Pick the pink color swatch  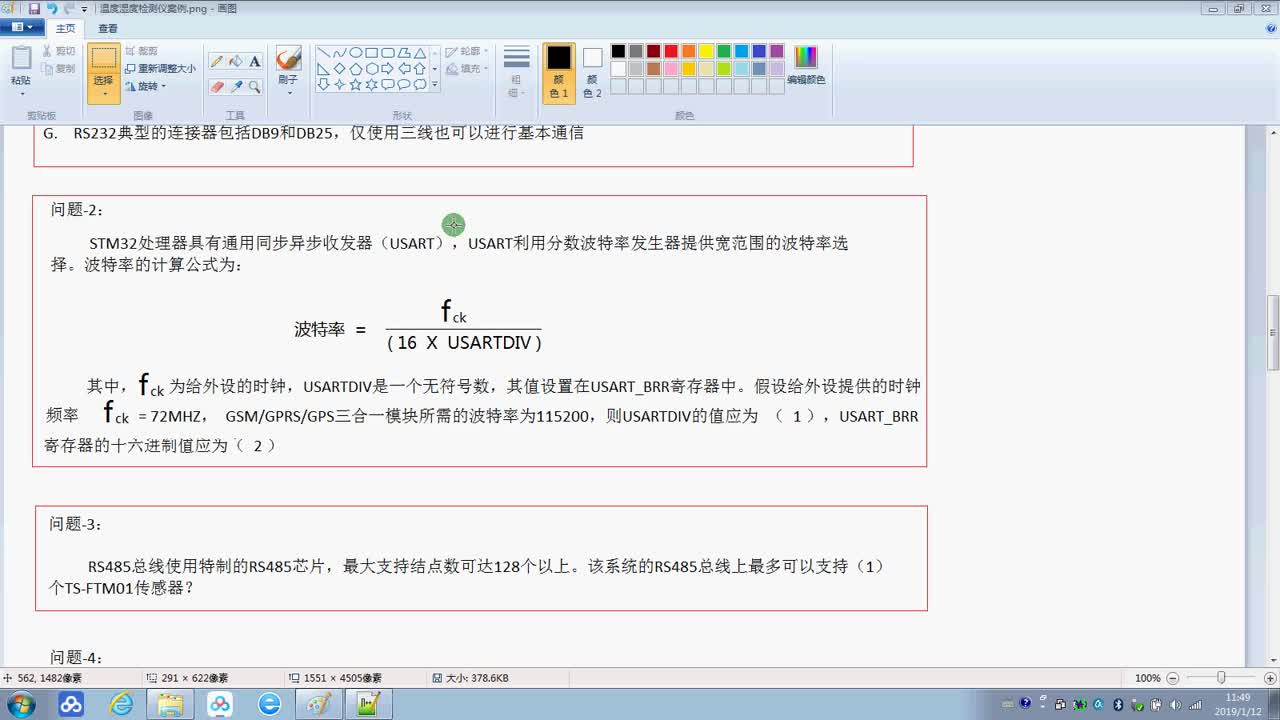click(671, 69)
